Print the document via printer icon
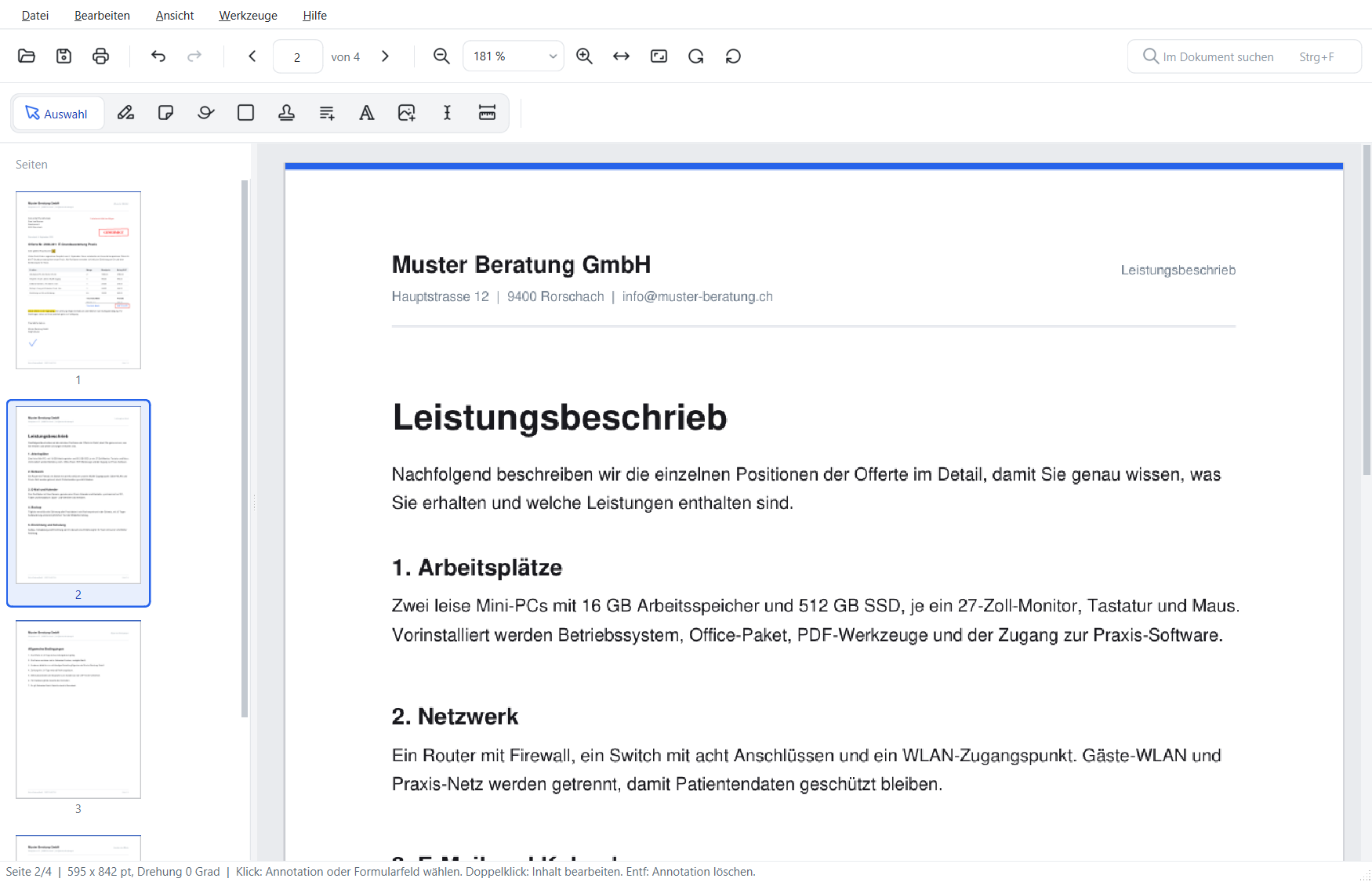Image resolution: width=1372 pixels, height=882 pixels. pos(100,56)
